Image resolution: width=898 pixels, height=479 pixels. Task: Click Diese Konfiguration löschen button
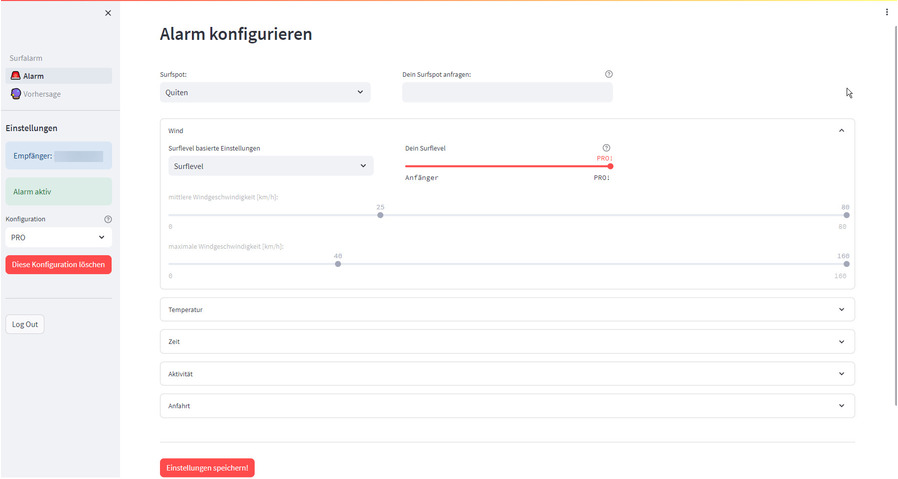pyautogui.click(x=58, y=265)
